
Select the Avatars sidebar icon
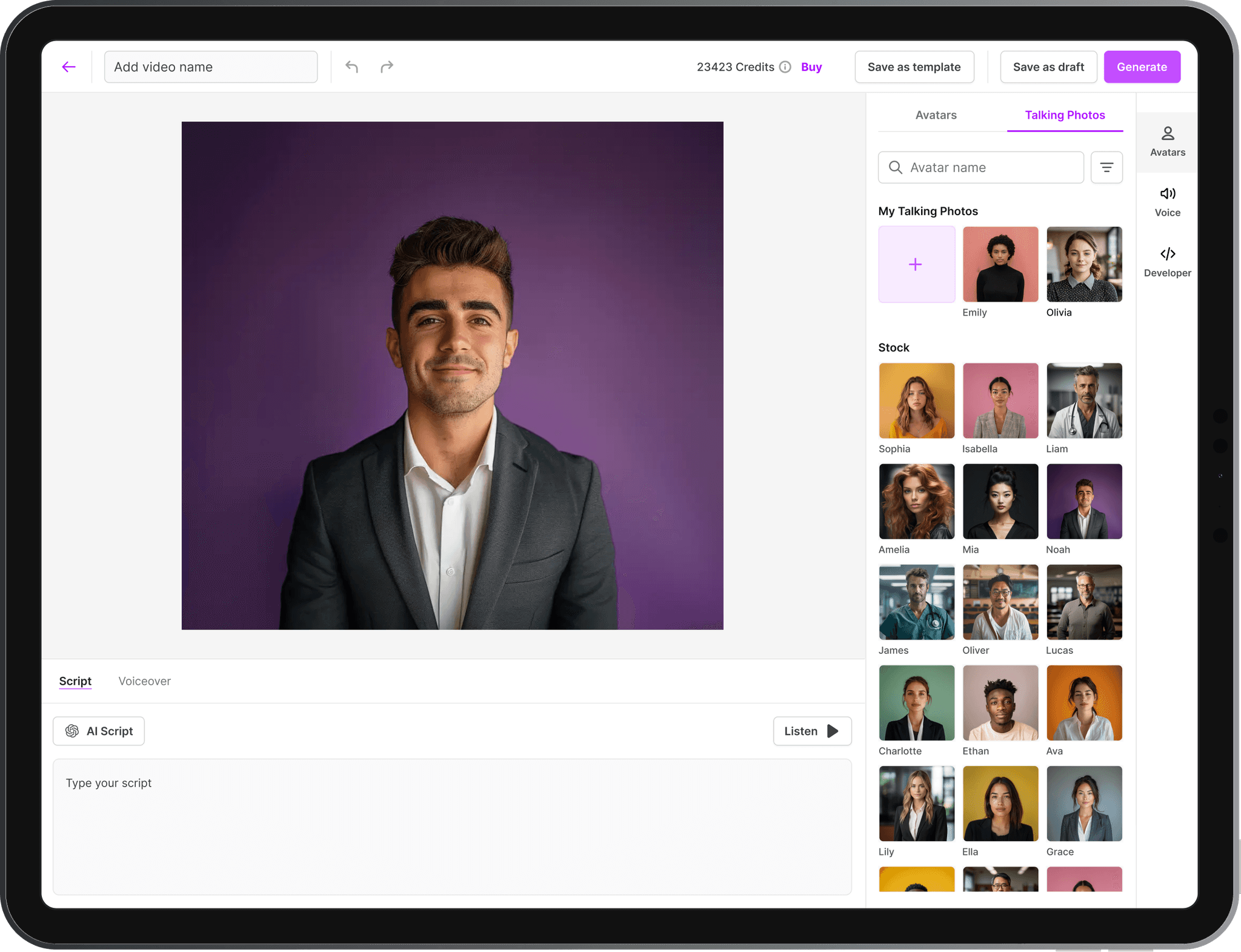[1167, 142]
